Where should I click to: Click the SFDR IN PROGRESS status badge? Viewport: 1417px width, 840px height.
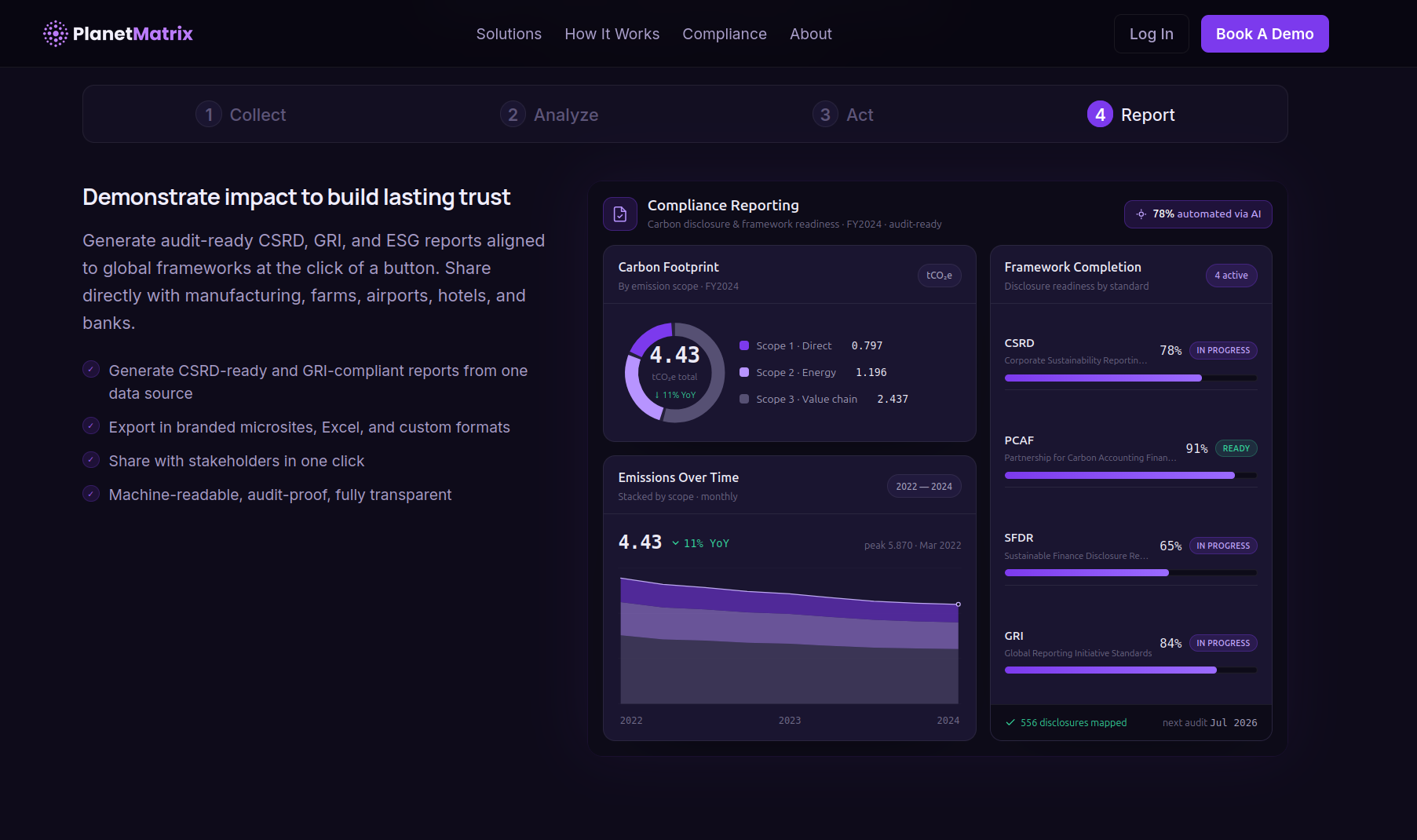(x=1223, y=546)
